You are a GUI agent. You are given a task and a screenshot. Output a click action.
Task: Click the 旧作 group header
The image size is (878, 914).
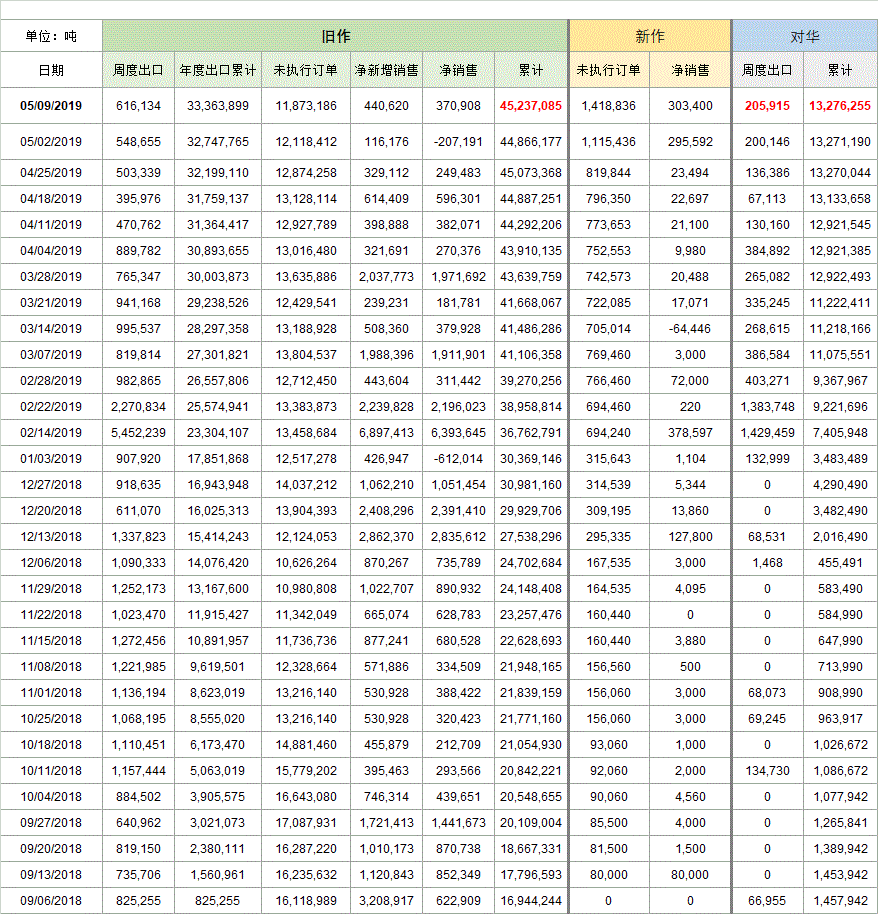335,36
